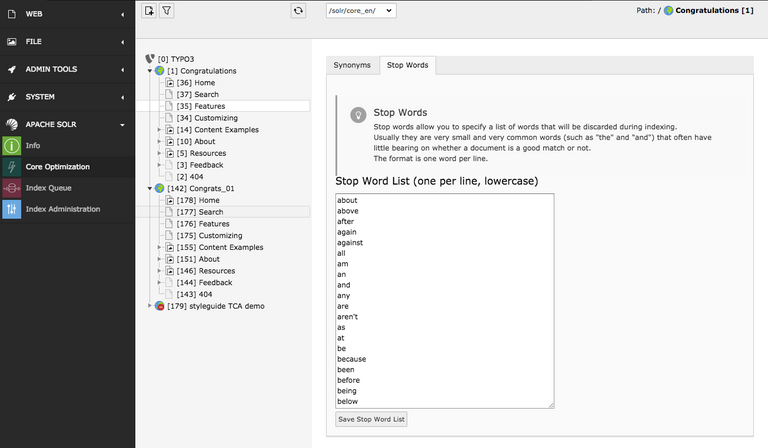Open the Index Queue module icon
The image size is (768, 448).
click(x=11, y=188)
